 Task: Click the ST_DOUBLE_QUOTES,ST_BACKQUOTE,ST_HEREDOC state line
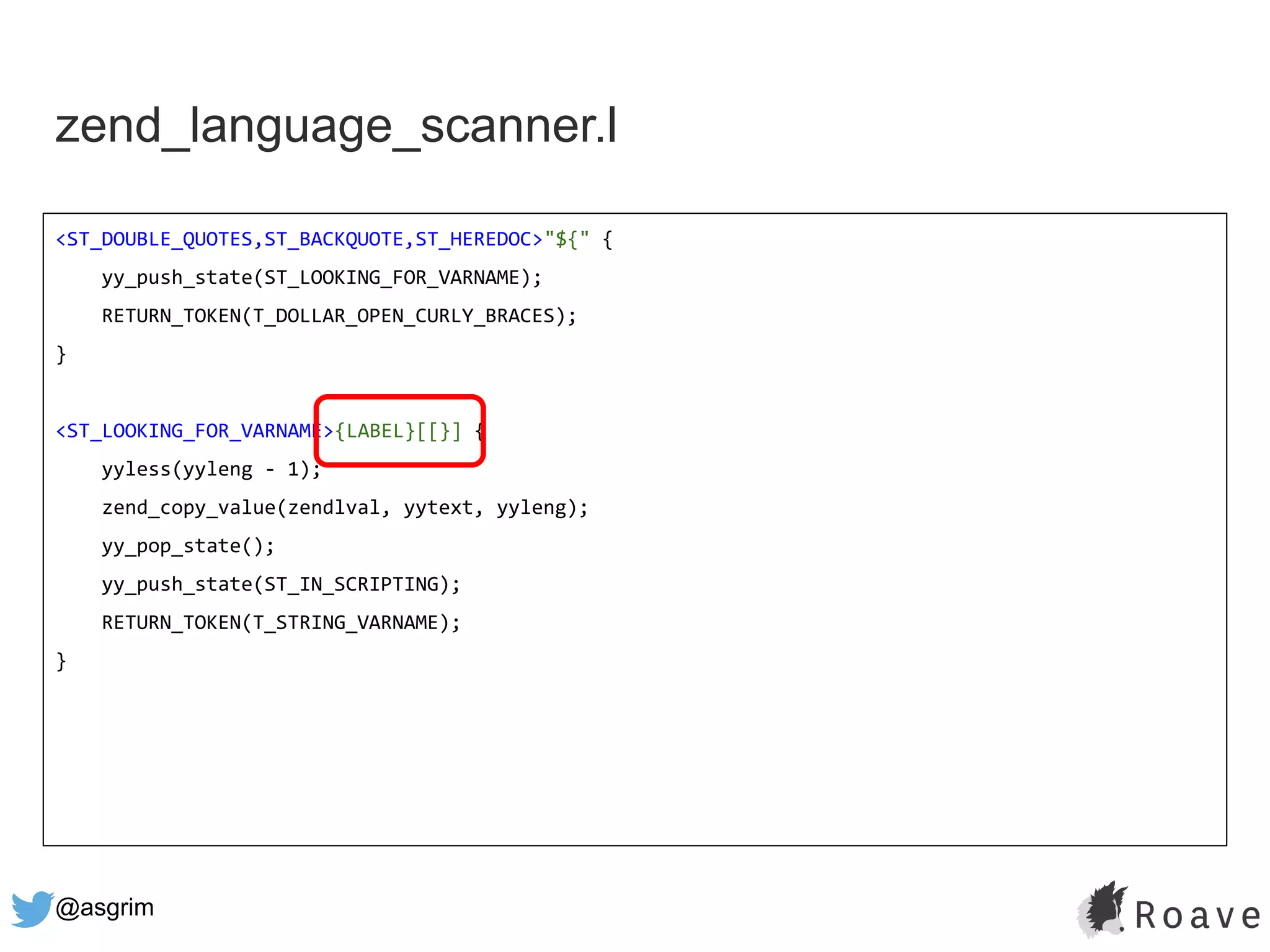click(x=334, y=239)
